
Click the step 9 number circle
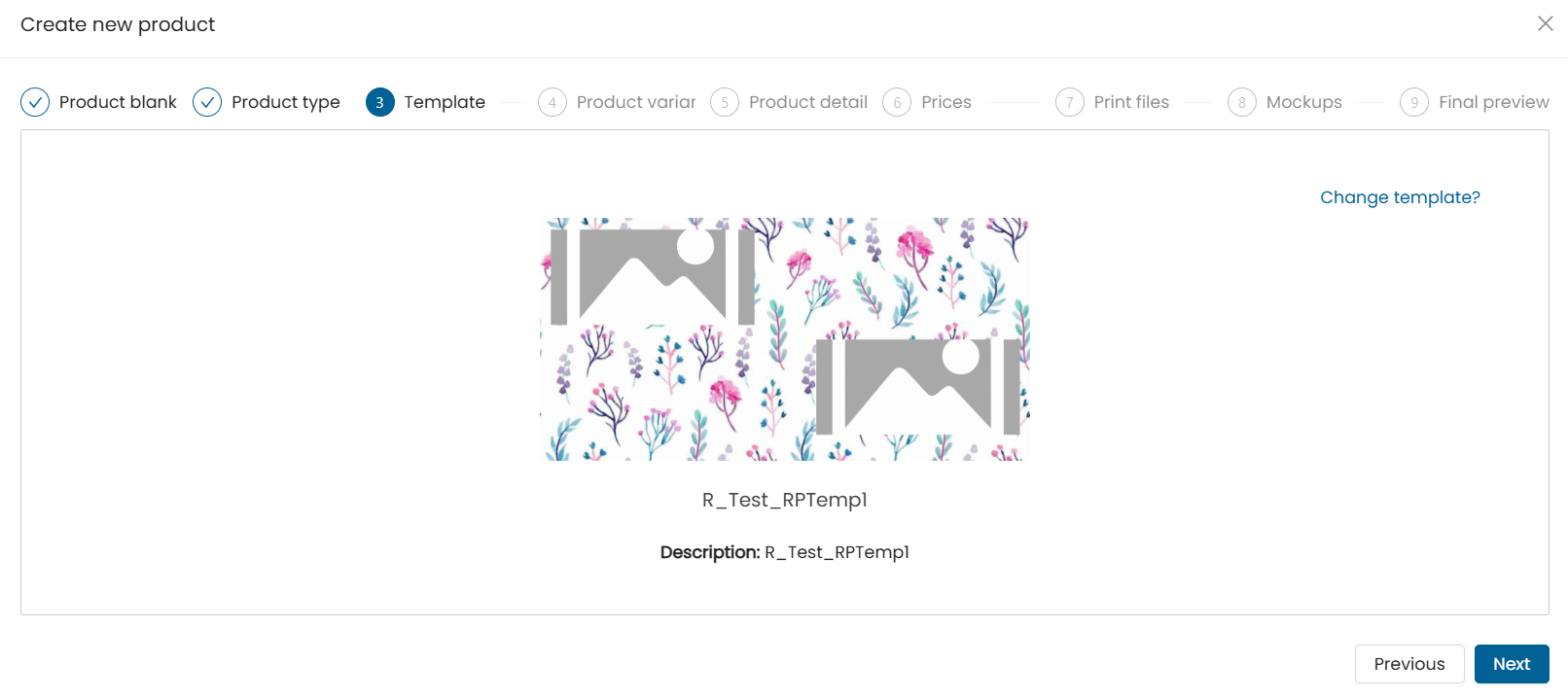click(1414, 102)
